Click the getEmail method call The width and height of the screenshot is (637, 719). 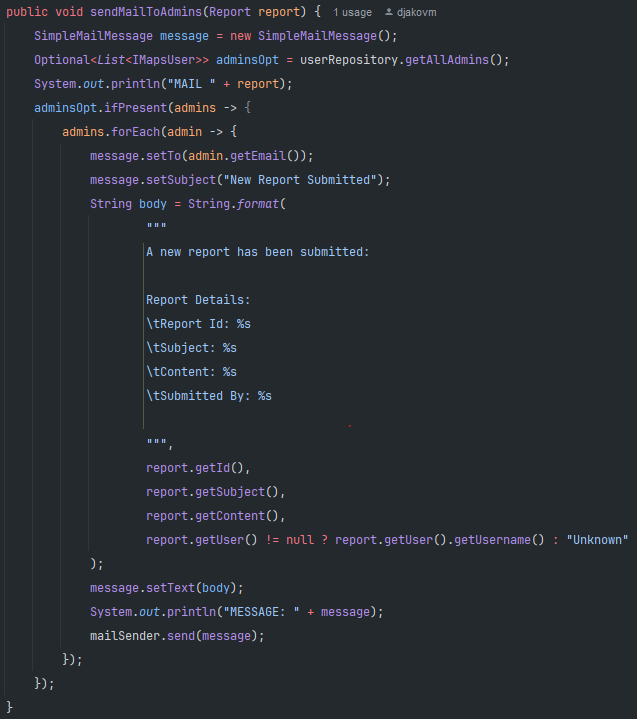point(271,156)
